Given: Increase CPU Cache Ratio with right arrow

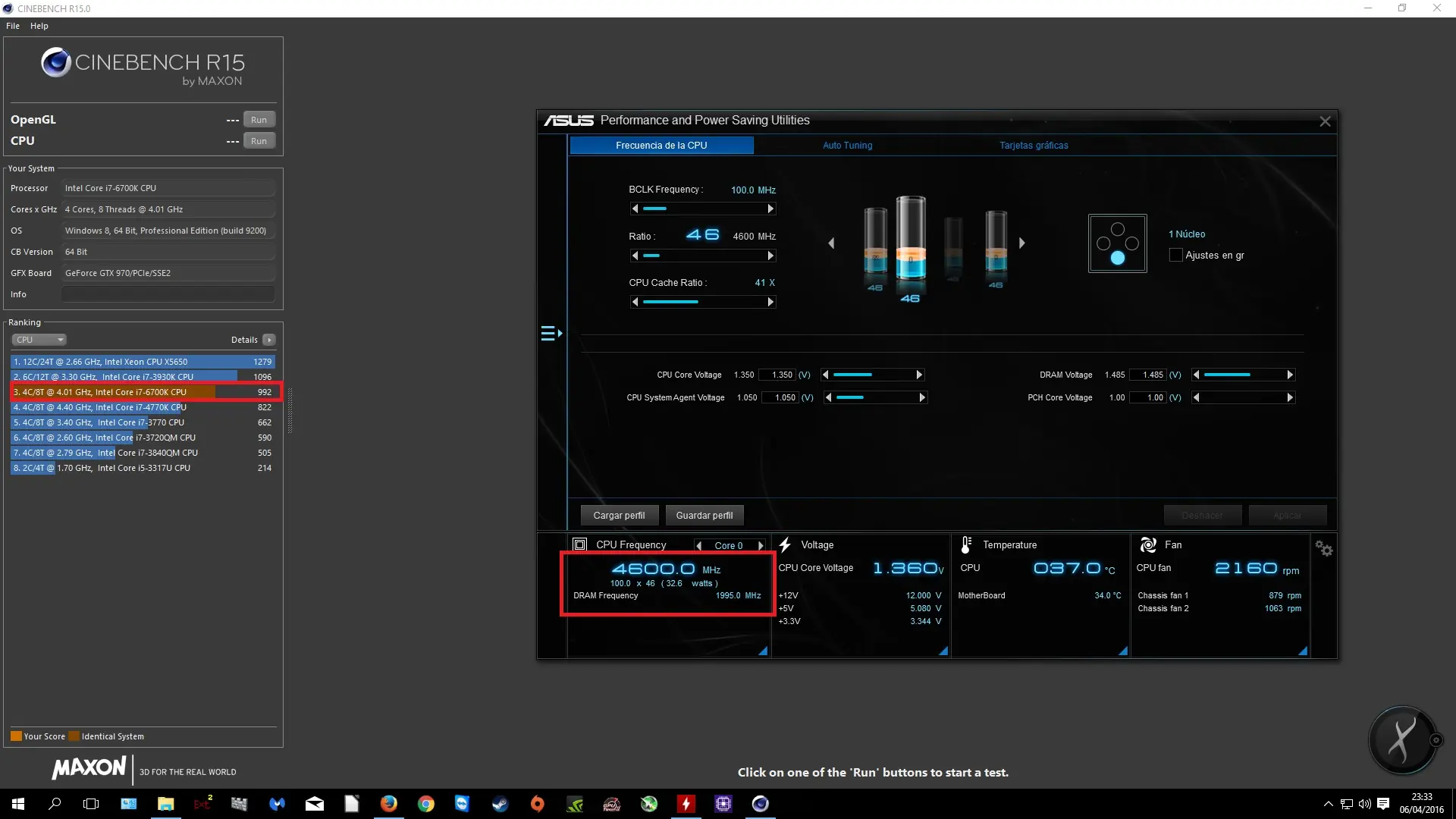Looking at the screenshot, I should click(x=770, y=302).
